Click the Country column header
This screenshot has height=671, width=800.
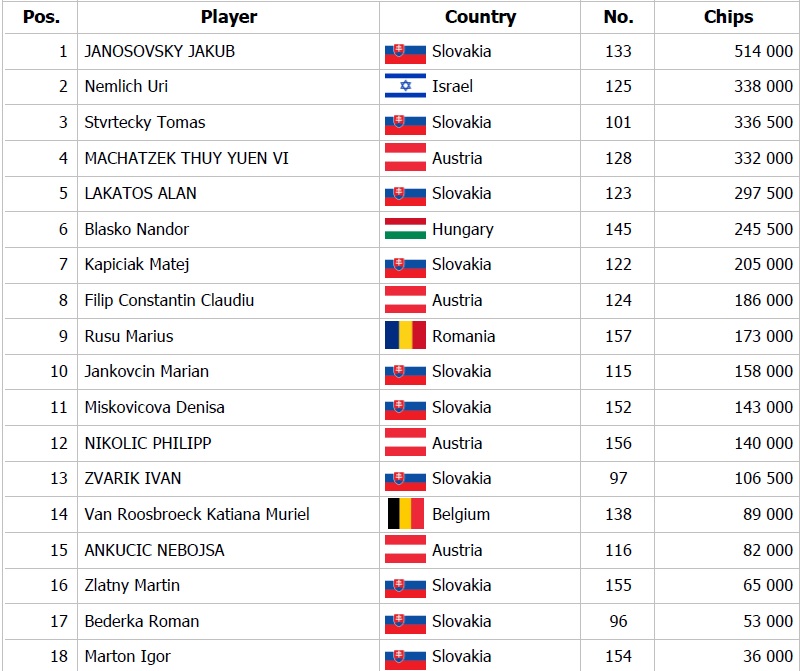(480, 17)
